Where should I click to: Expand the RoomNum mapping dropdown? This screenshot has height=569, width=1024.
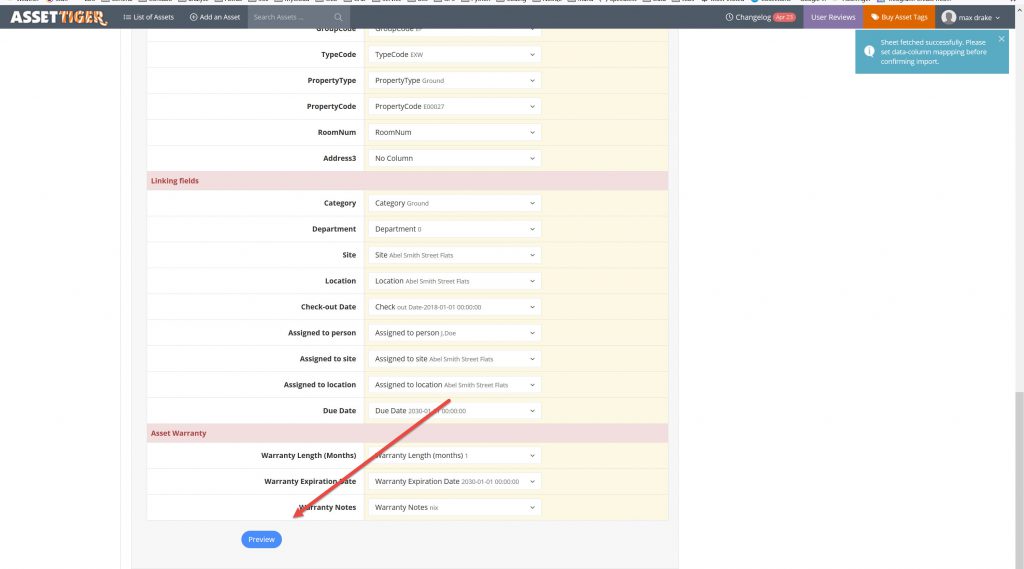454,132
